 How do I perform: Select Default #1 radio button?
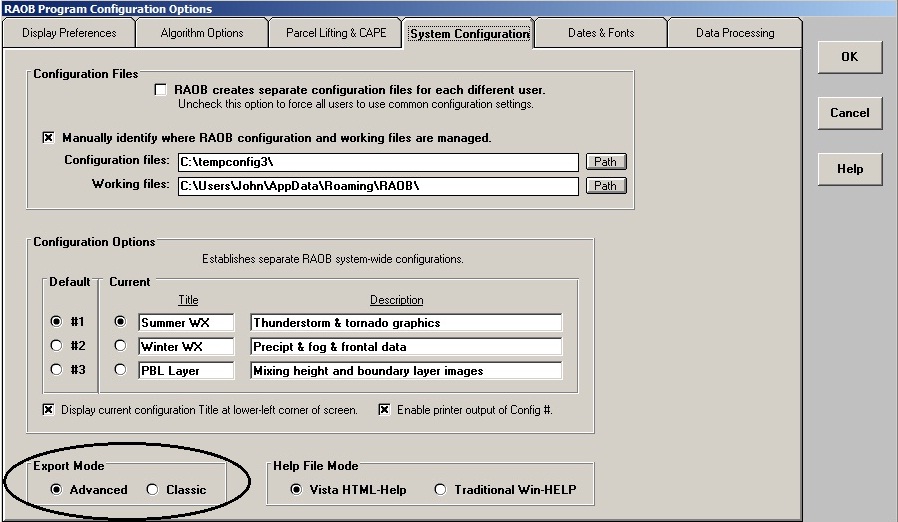coord(56,321)
